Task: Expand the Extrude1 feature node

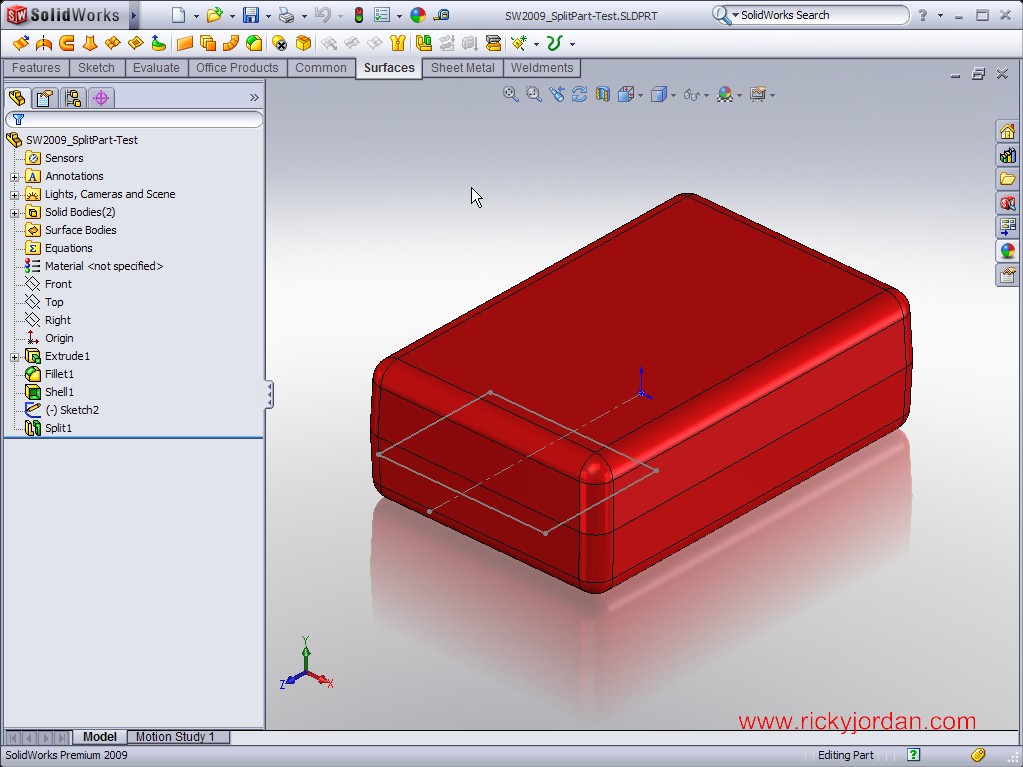Action: coord(14,357)
